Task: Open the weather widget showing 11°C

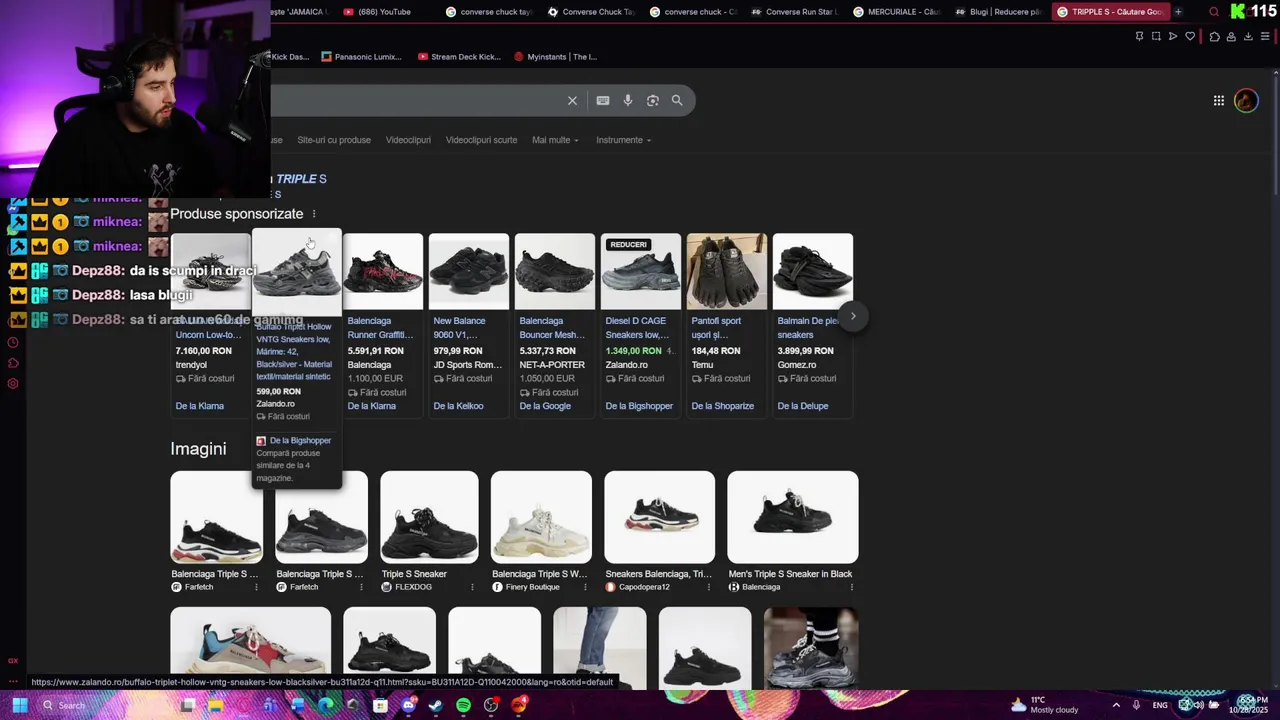Action: (1045, 705)
